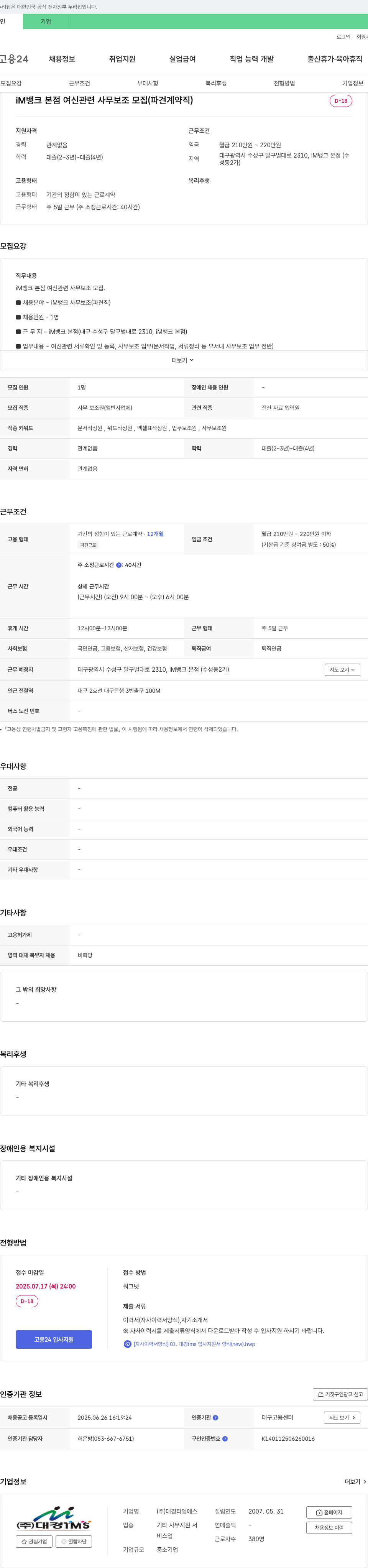This screenshot has height=1568, width=368.
Task: Click the D-18 badge under 접수 마감일
Action: [x=27, y=1302]
